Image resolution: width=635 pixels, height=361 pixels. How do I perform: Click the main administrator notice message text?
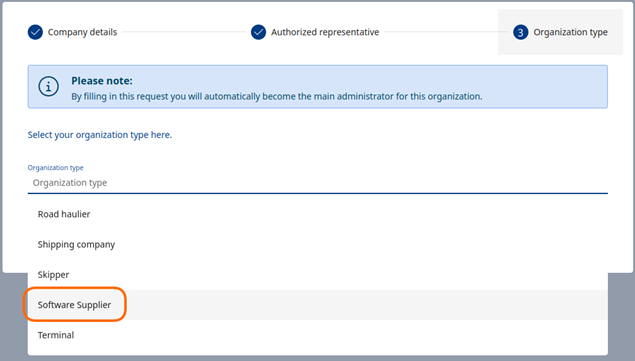point(277,96)
